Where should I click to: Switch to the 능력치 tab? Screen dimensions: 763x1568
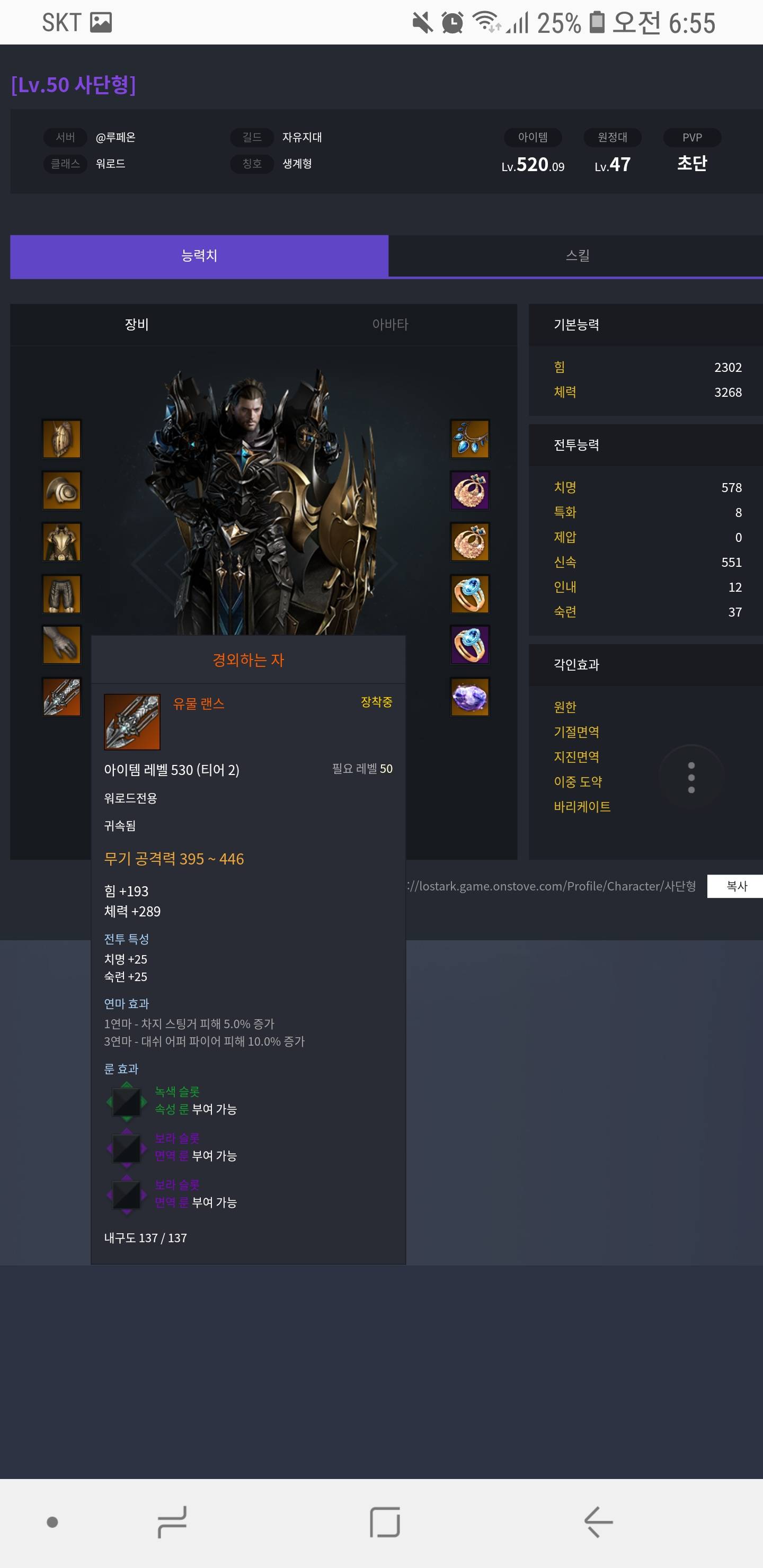199,256
